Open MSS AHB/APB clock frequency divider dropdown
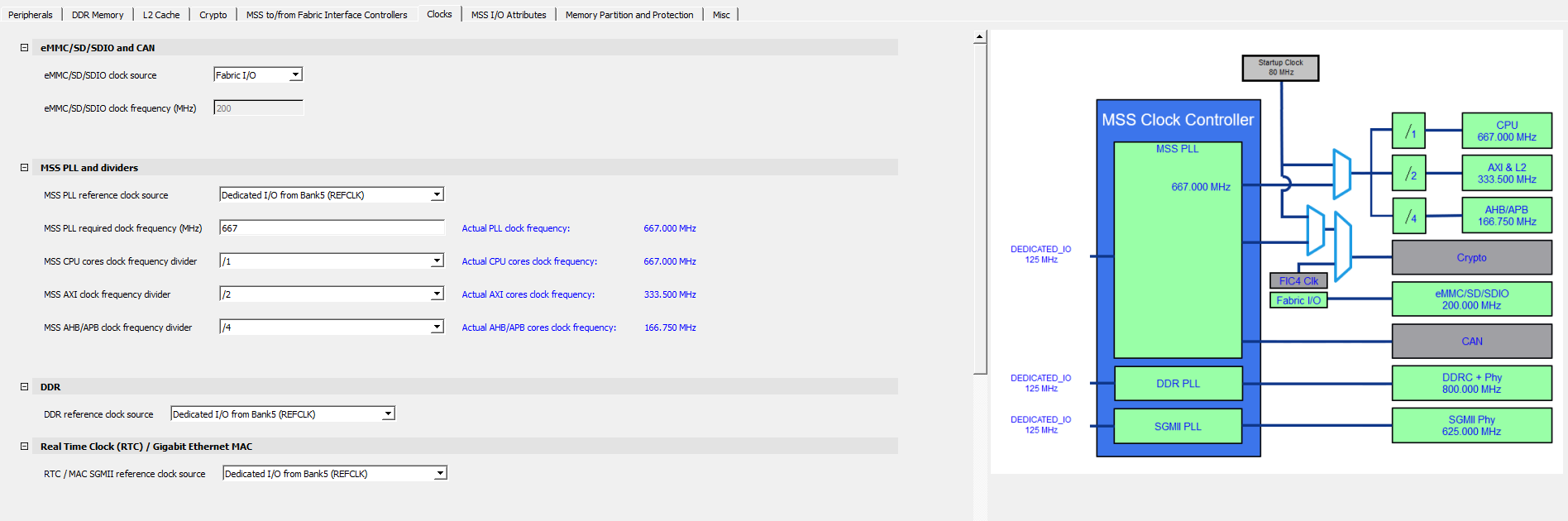 [332, 327]
